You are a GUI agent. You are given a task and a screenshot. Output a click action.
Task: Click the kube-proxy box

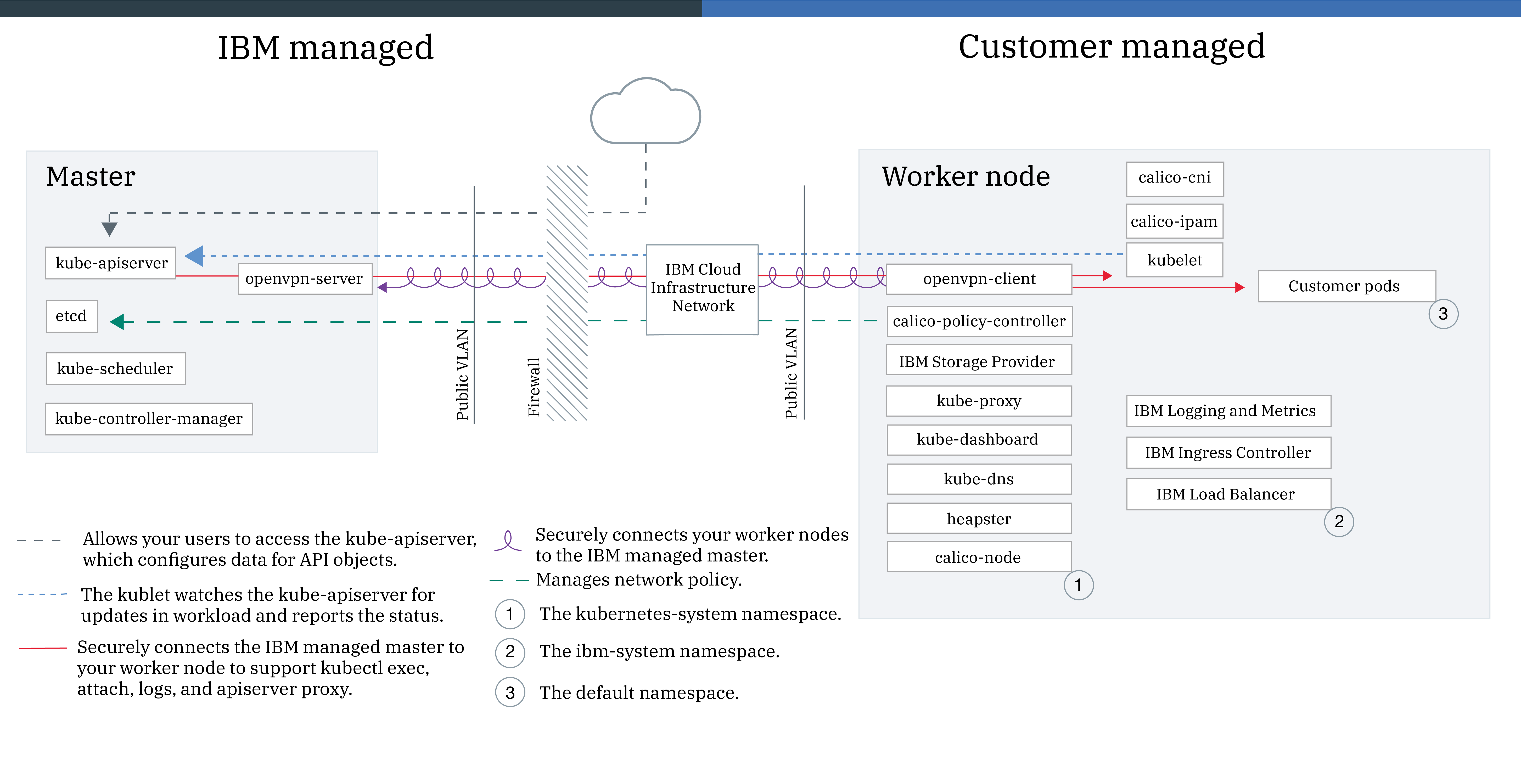[979, 401]
